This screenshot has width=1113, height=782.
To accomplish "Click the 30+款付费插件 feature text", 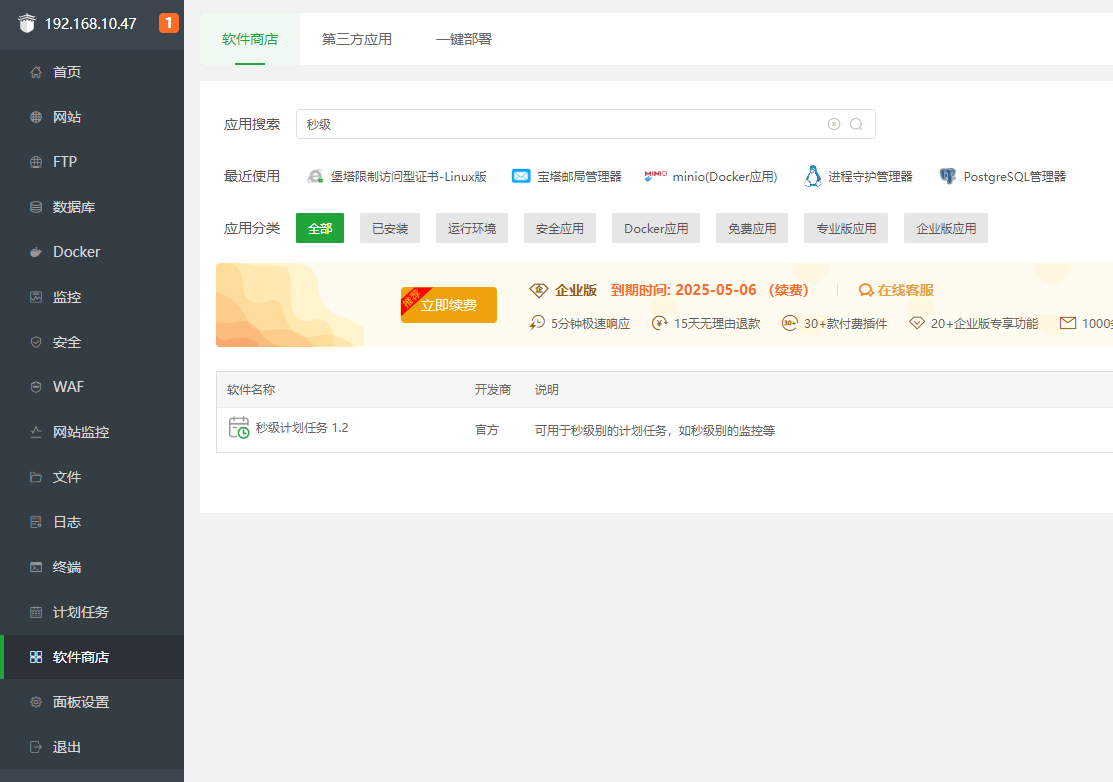I will (x=845, y=324).
